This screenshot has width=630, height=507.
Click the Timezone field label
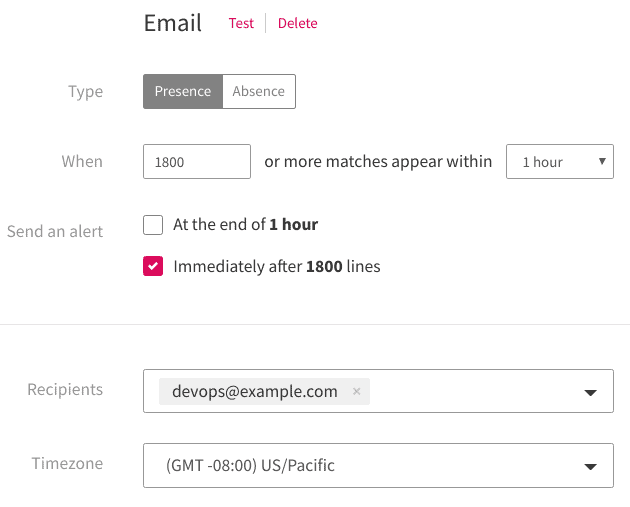(67, 464)
